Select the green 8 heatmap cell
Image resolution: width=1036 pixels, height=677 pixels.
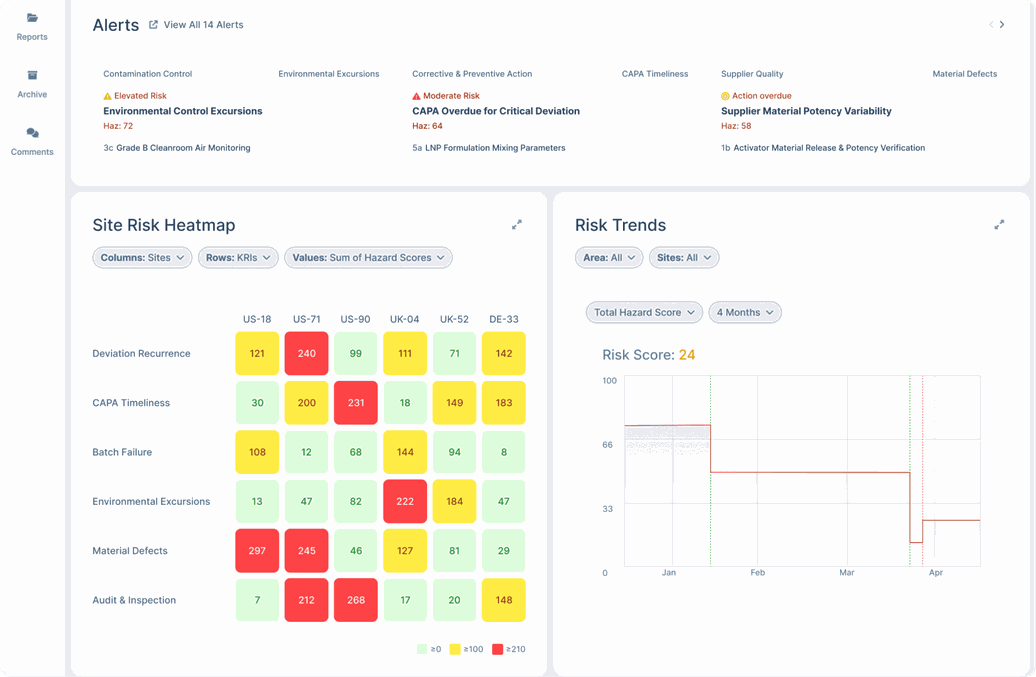click(x=503, y=452)
